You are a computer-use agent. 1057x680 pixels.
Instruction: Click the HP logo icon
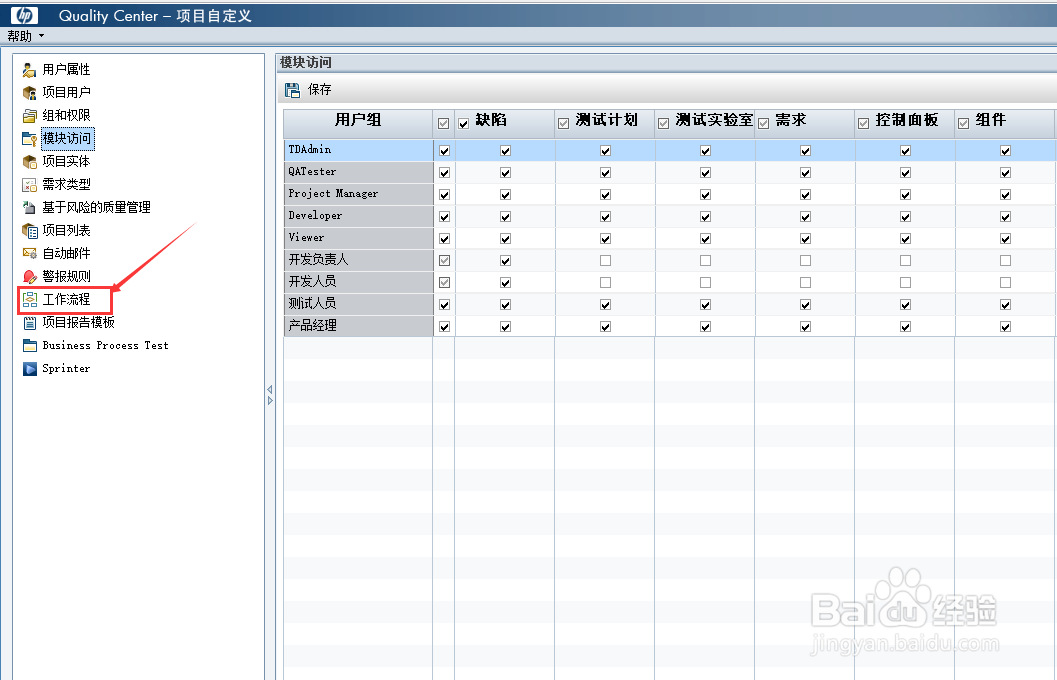tap(25, 15)
